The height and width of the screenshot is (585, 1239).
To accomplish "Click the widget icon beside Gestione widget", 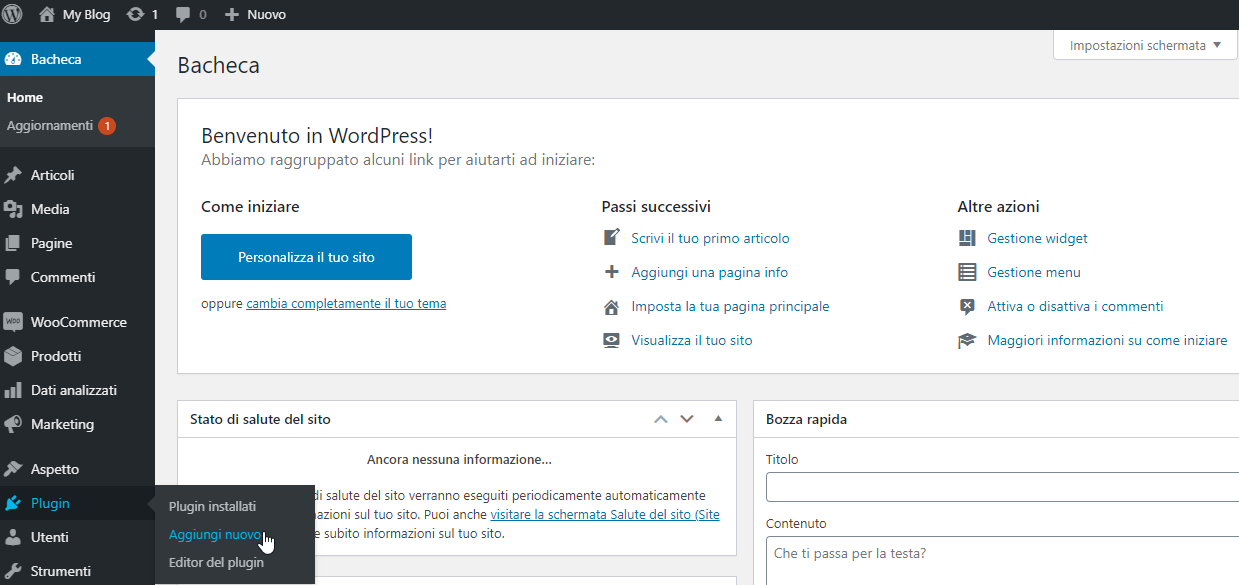I will [967, 238].
